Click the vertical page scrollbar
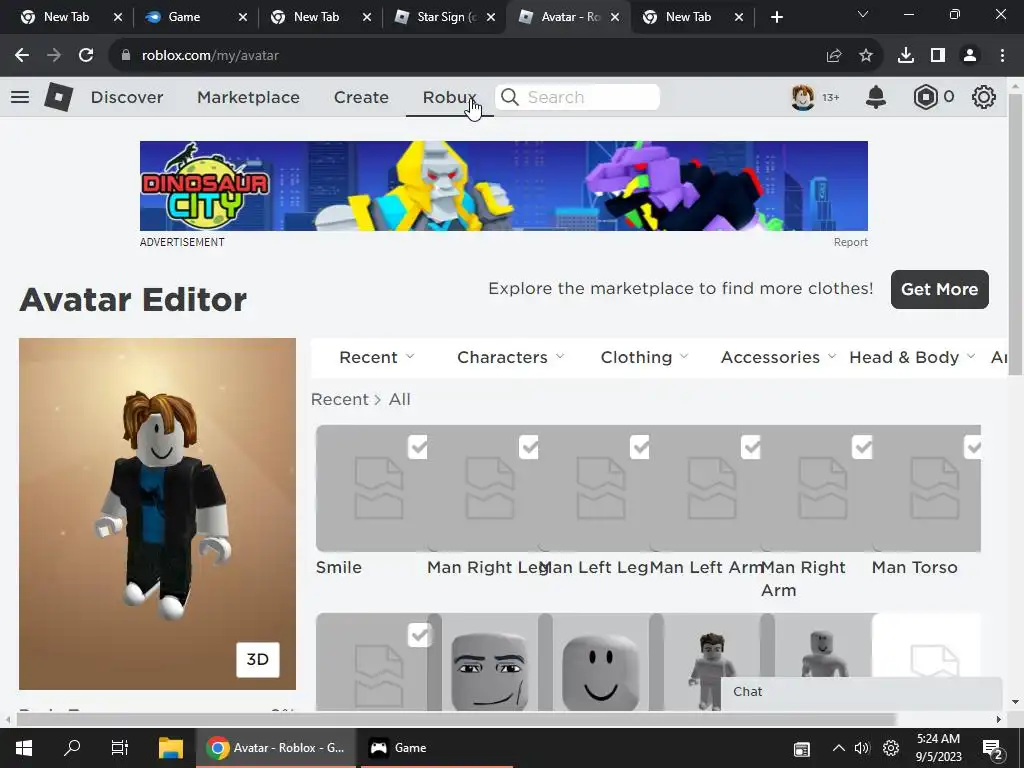1024x768 pixels. click(x=1015, y=234)
